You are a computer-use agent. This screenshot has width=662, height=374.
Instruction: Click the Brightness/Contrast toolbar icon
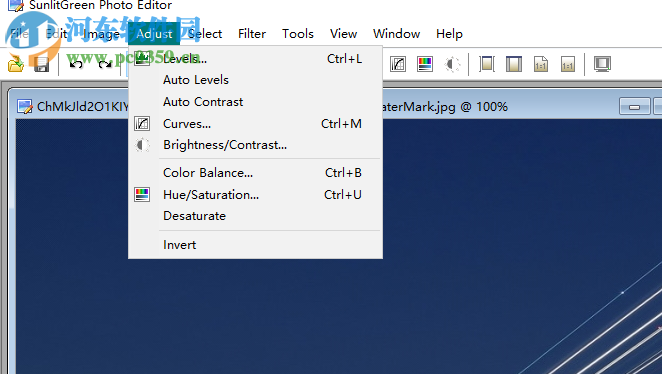[x=452, y=64]
